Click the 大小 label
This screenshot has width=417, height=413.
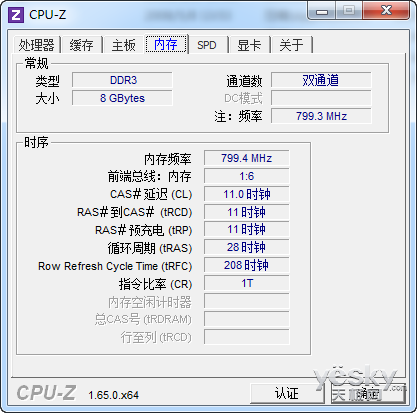click(x=47, y=99)
